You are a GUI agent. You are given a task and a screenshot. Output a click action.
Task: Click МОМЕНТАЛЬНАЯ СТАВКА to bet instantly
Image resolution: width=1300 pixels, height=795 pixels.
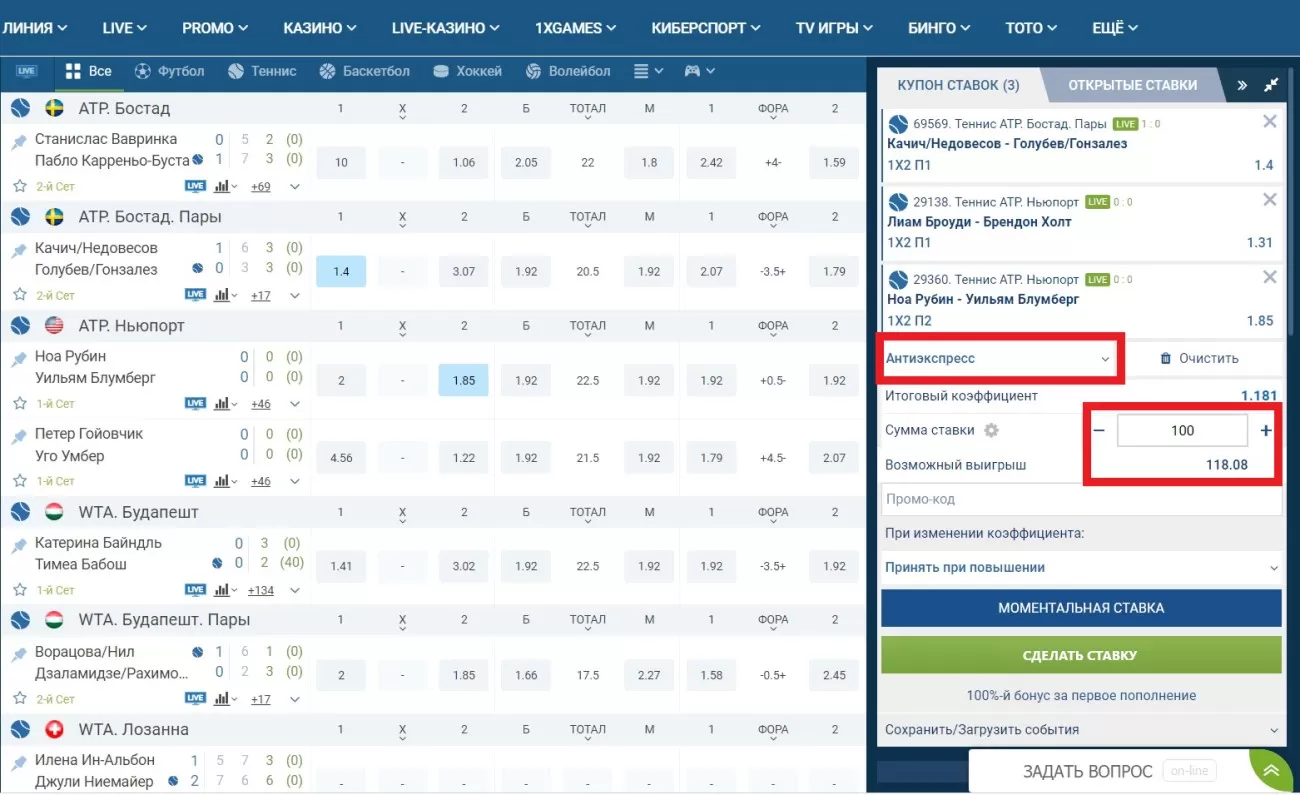[1080, 608]
